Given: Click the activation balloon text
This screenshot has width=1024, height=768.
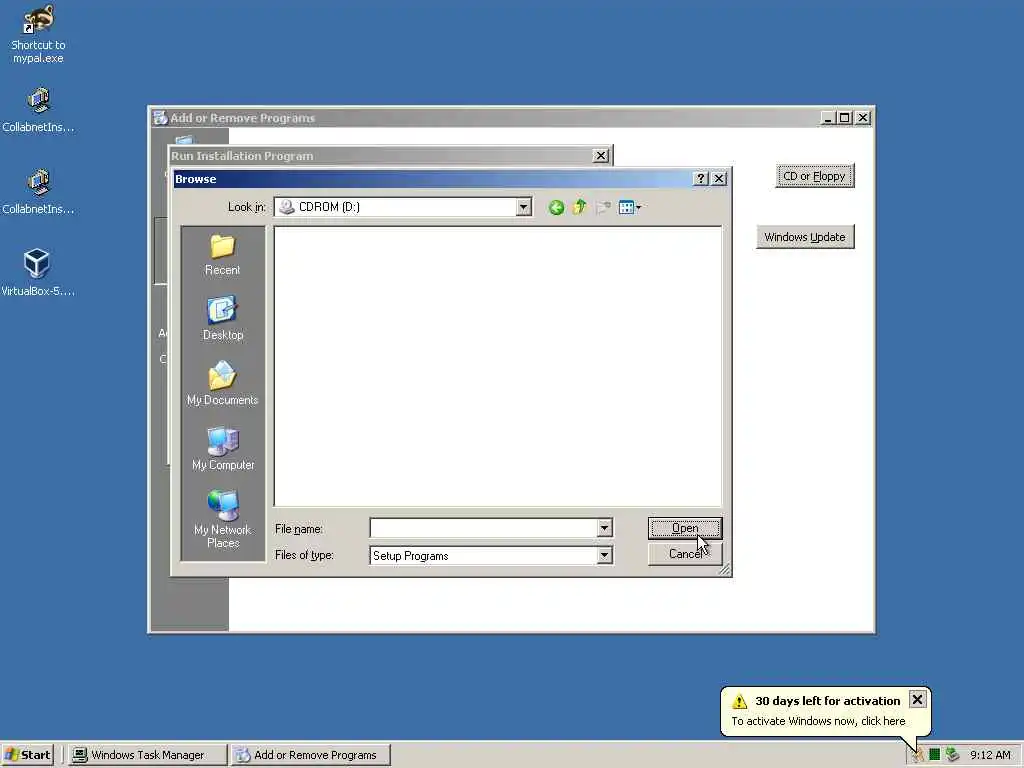Looking at the screenshot, I should coord(818,721).
